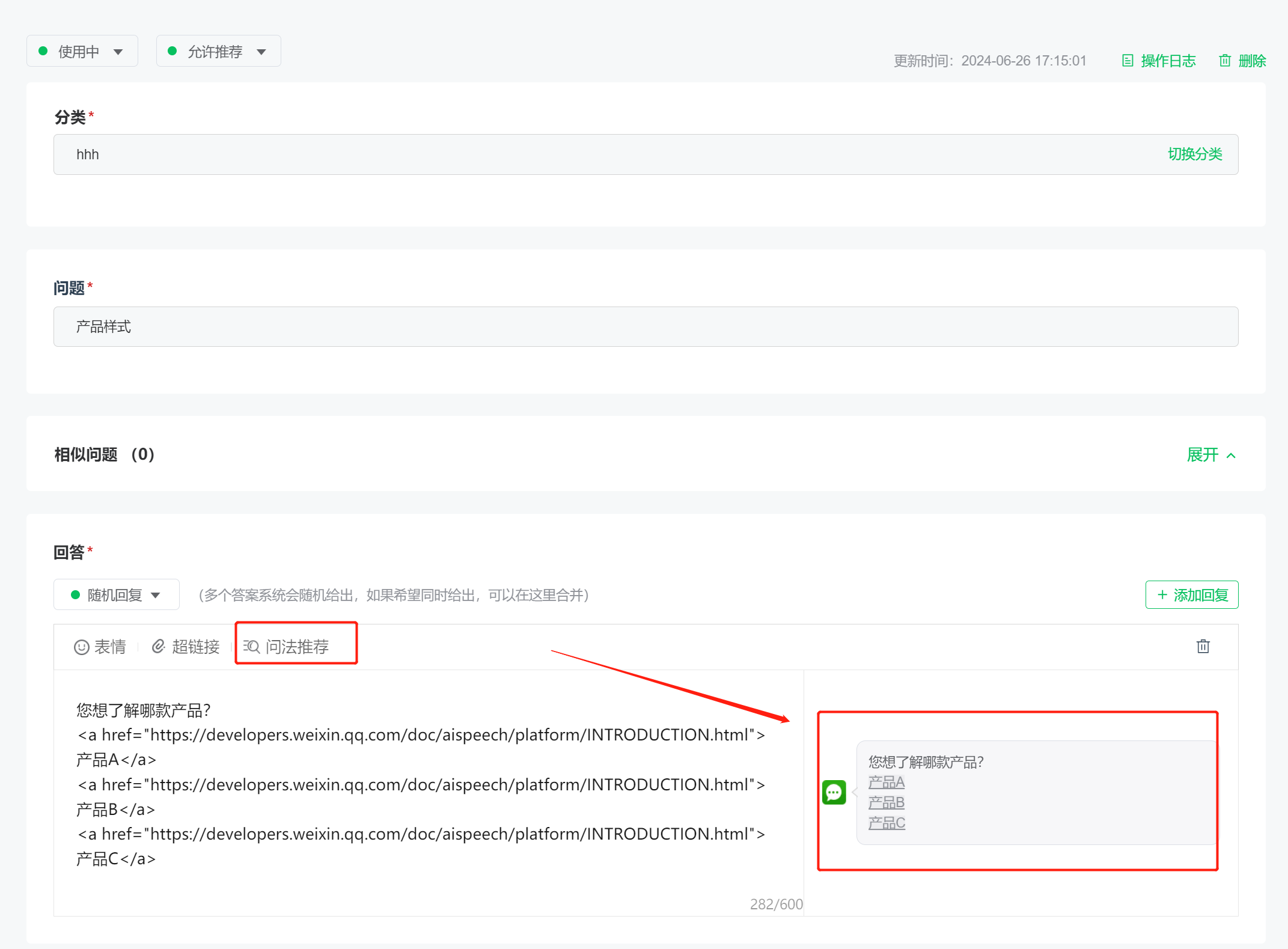Open the 表情 emoji picker
This screenshot has height=949, width=1288.
(x=100, y=647)
